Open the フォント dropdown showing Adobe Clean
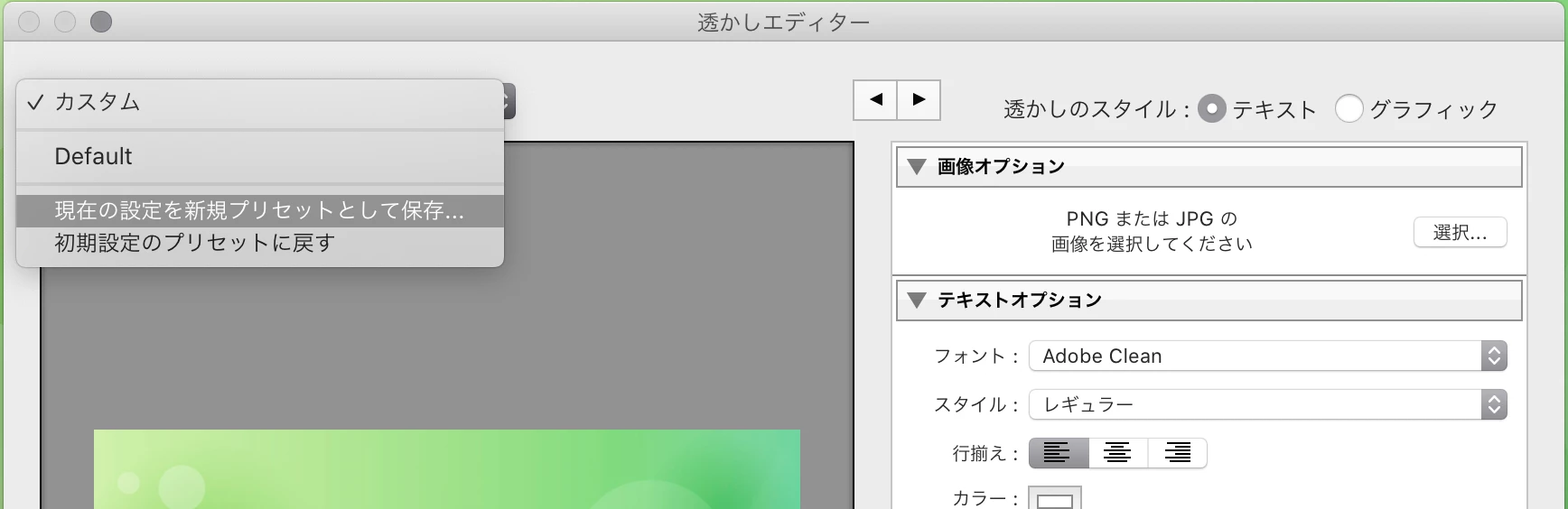This screenshot has width=1568, height=509. [1268, 356]
